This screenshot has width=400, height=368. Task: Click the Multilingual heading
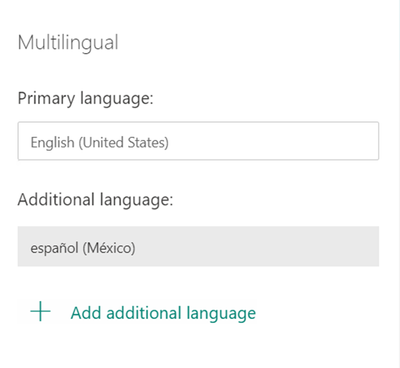tap(68, 43)
